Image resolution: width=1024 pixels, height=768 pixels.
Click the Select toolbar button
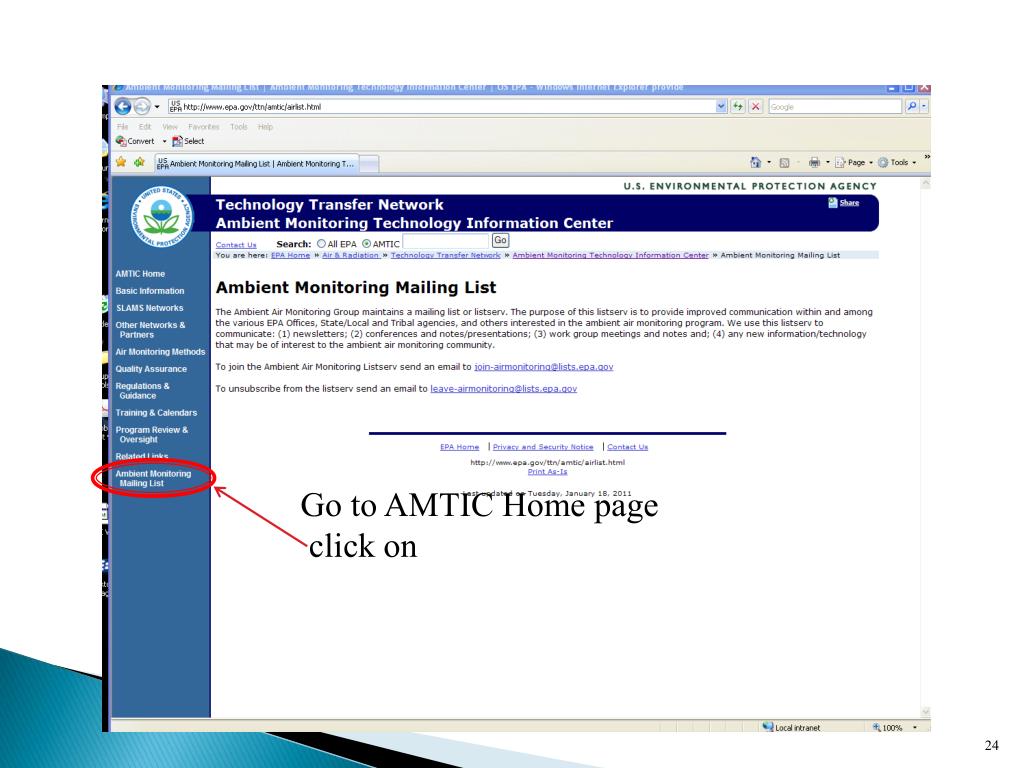pos(188,141)
